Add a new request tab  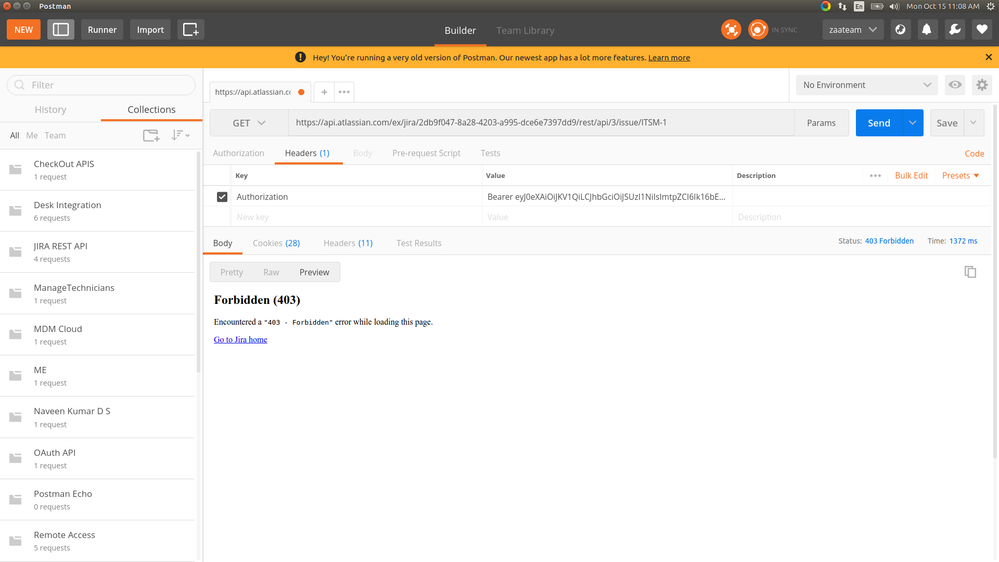click(x=324, y=92)
